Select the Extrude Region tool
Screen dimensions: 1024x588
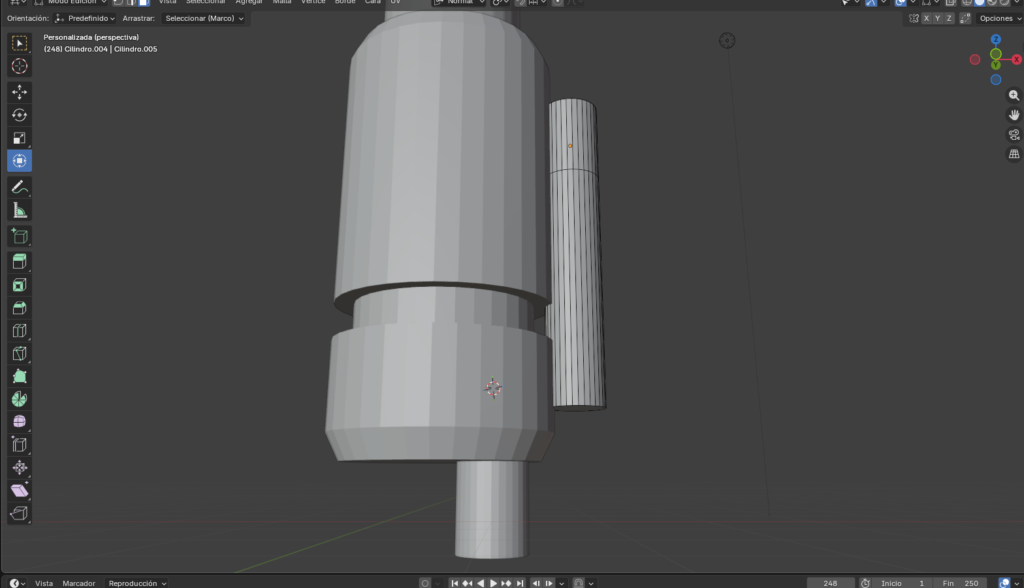[x=20, y=262]
